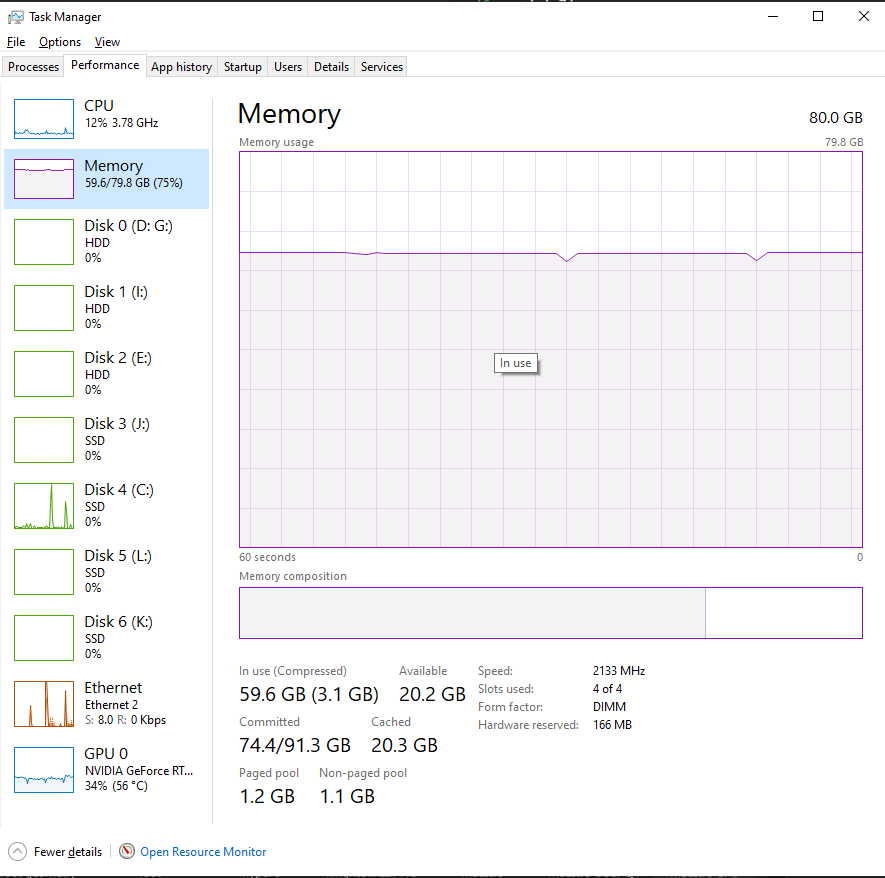This screenshot has width=885, height=878.
Task: Click the Fewer details collapse arrow icon
Action: (x=17, y=851)
